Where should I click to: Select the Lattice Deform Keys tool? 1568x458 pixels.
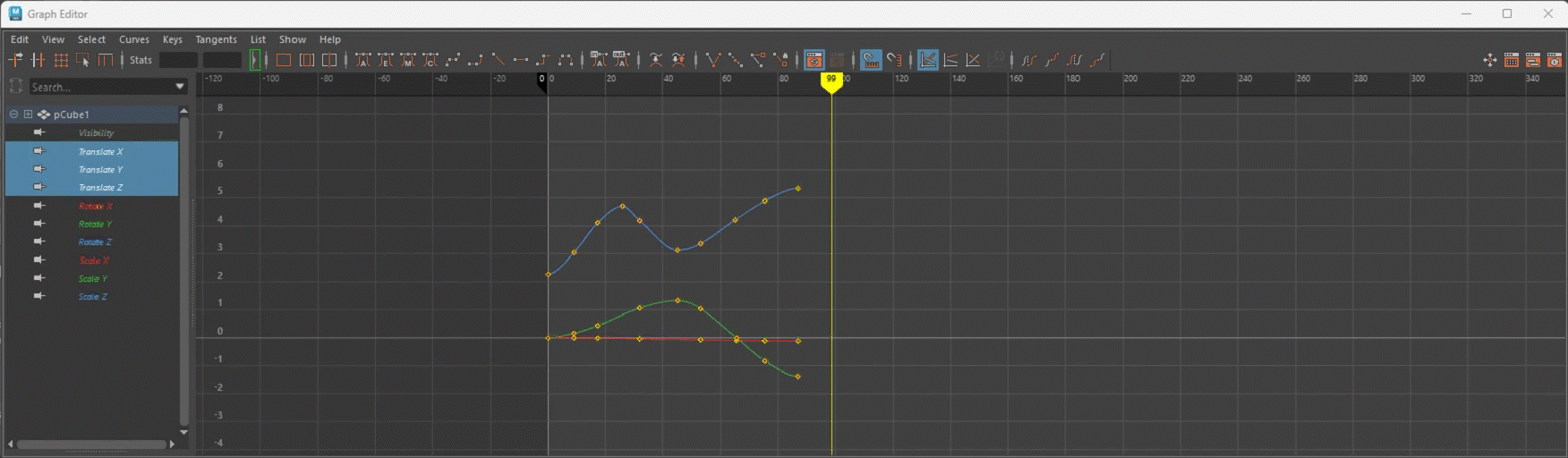click(x=61, y=60)
